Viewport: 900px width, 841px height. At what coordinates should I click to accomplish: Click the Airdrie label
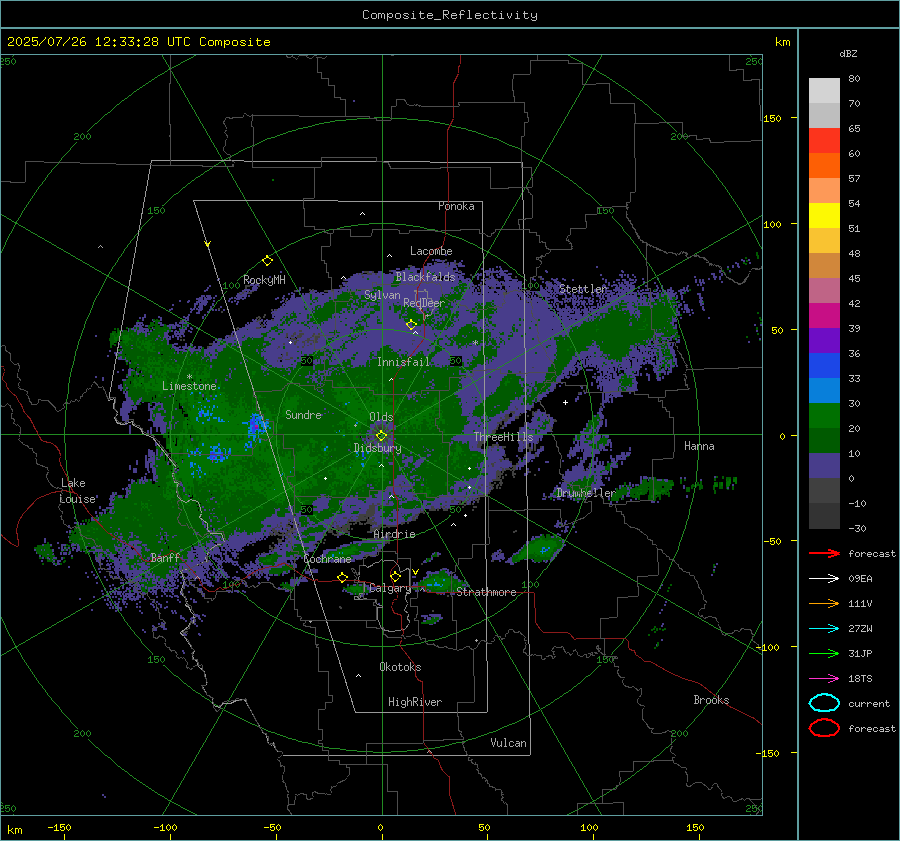point(394,534)
